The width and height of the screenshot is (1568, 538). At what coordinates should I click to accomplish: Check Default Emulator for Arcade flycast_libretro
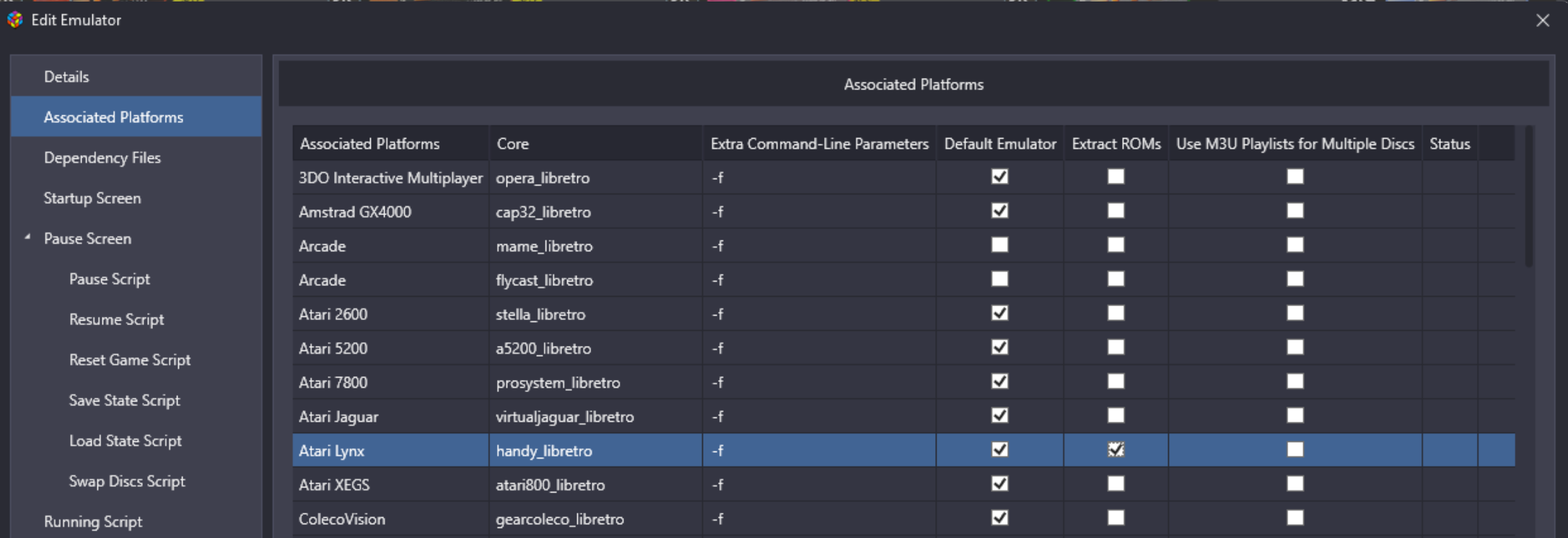tap(999, 279)
